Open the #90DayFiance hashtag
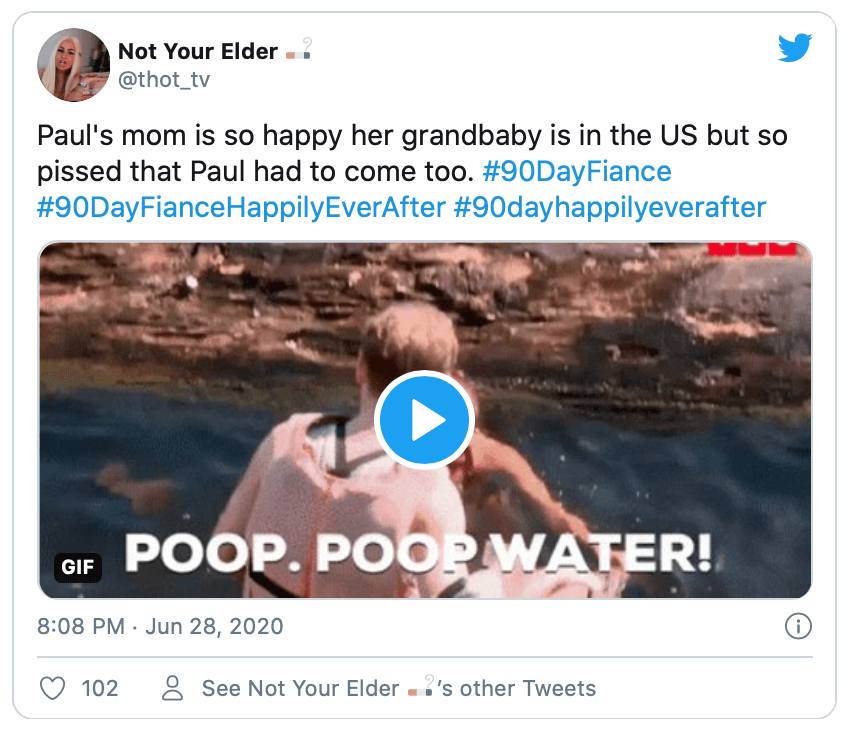The image size is (848, 734). pos(576,171)
